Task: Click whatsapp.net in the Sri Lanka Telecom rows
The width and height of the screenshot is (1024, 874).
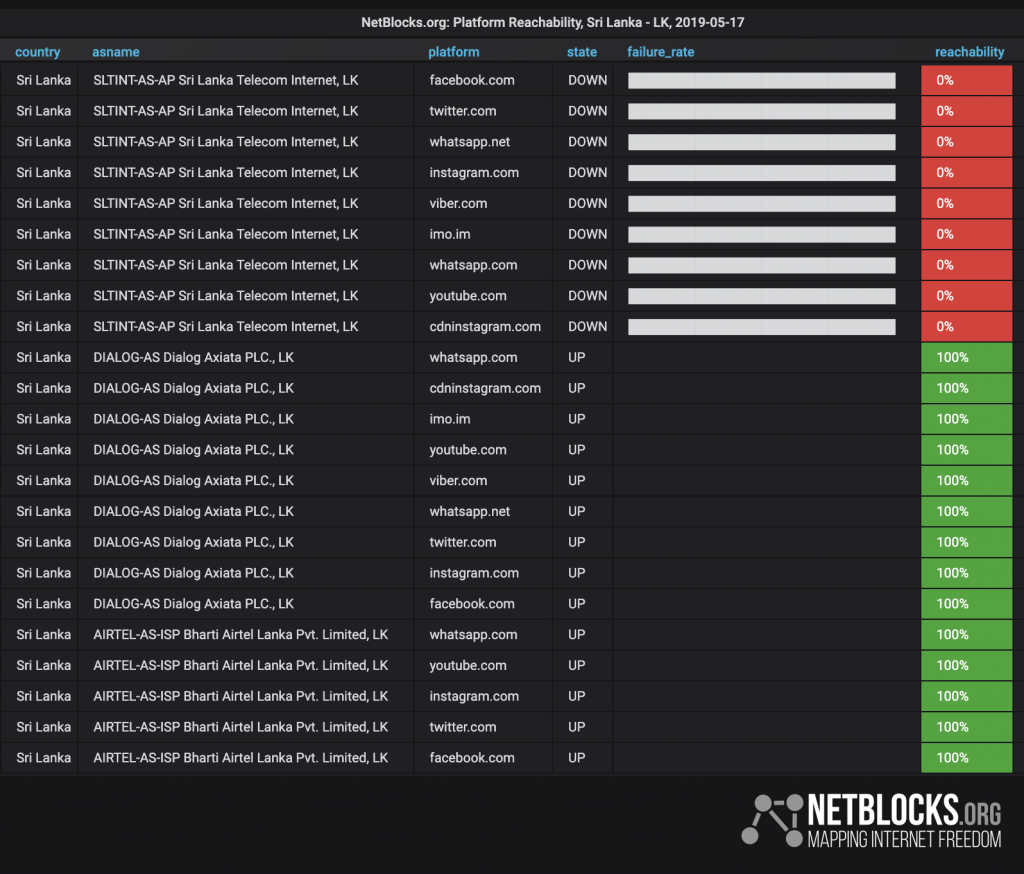Action: [x=470, y=142]
